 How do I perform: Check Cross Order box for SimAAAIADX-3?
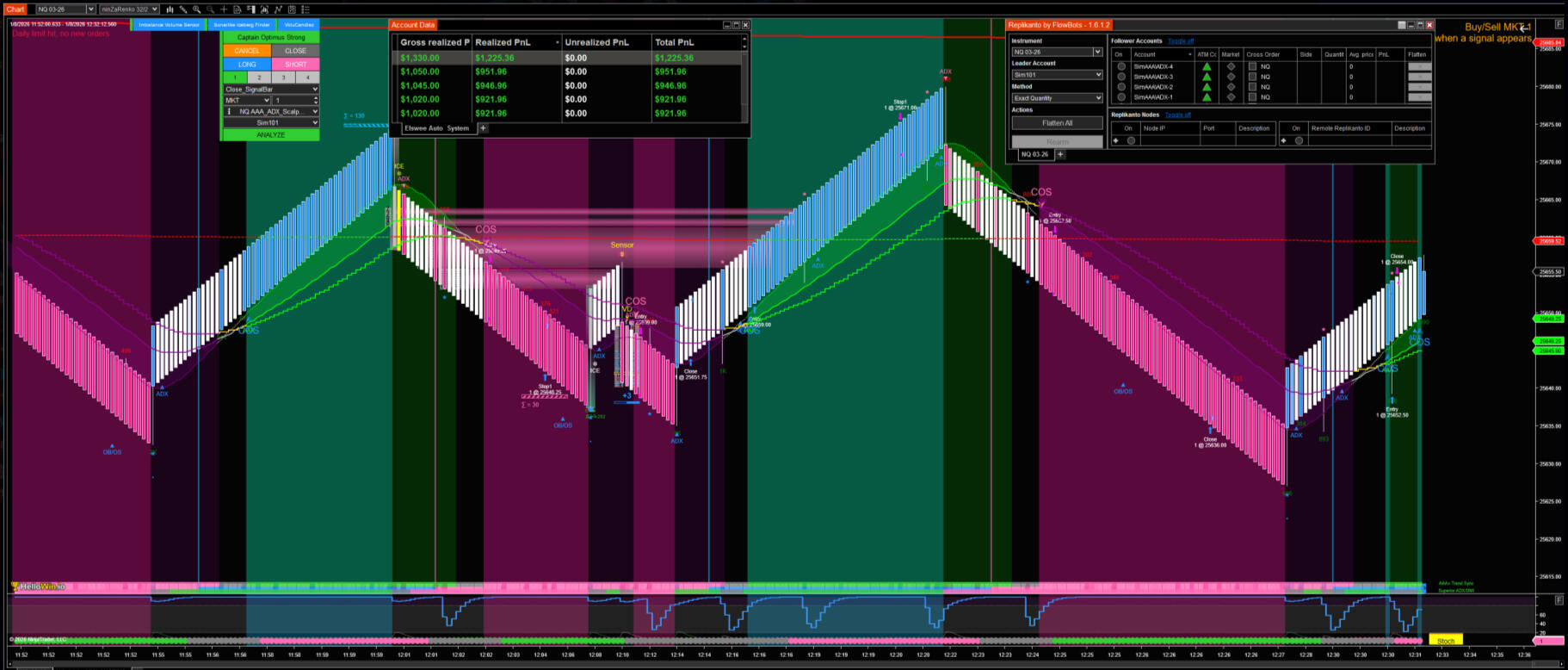[x=1252, y=77]
